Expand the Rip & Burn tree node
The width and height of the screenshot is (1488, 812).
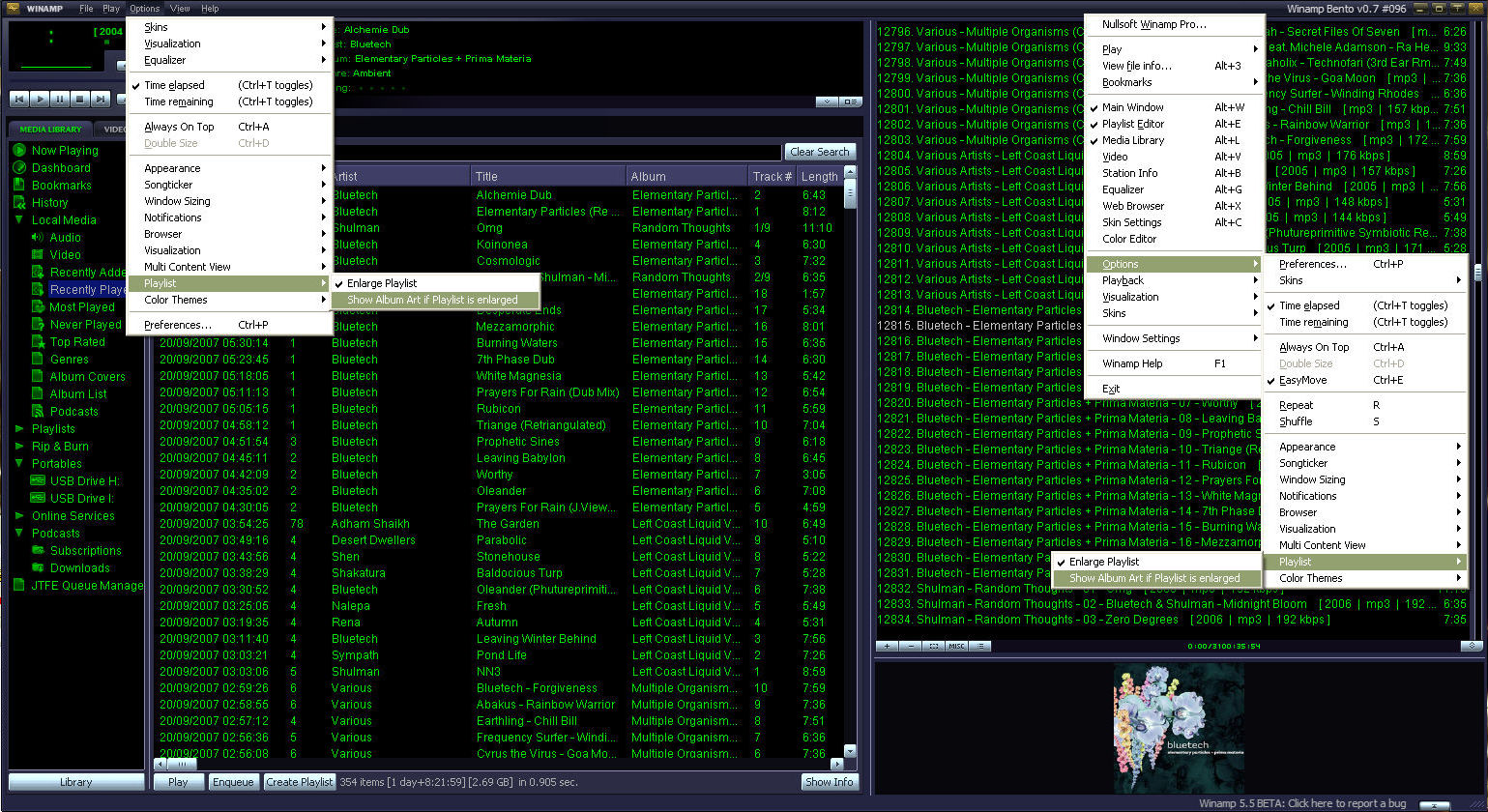pos(19,447)
